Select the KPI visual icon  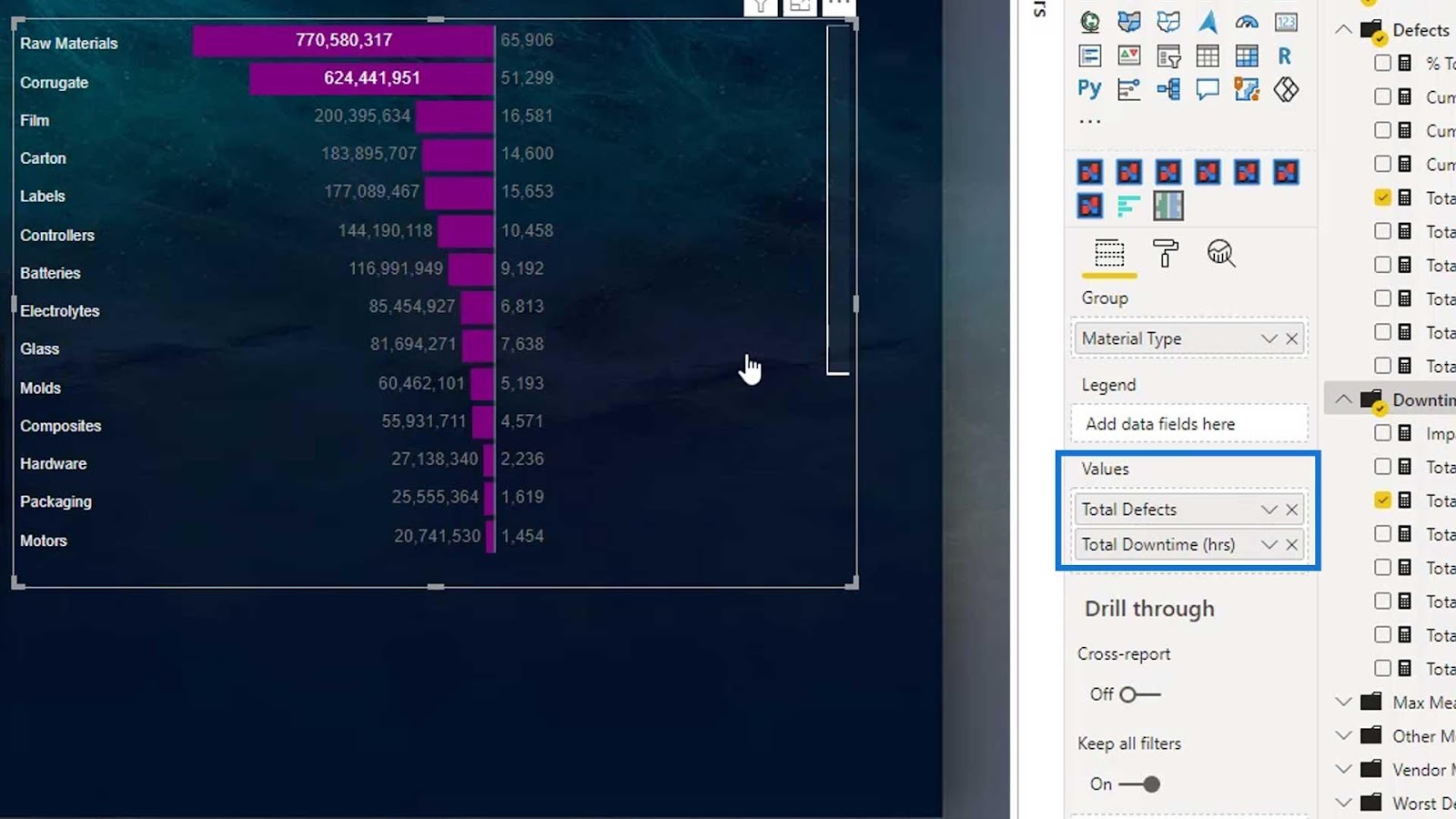coord(1129,56)
